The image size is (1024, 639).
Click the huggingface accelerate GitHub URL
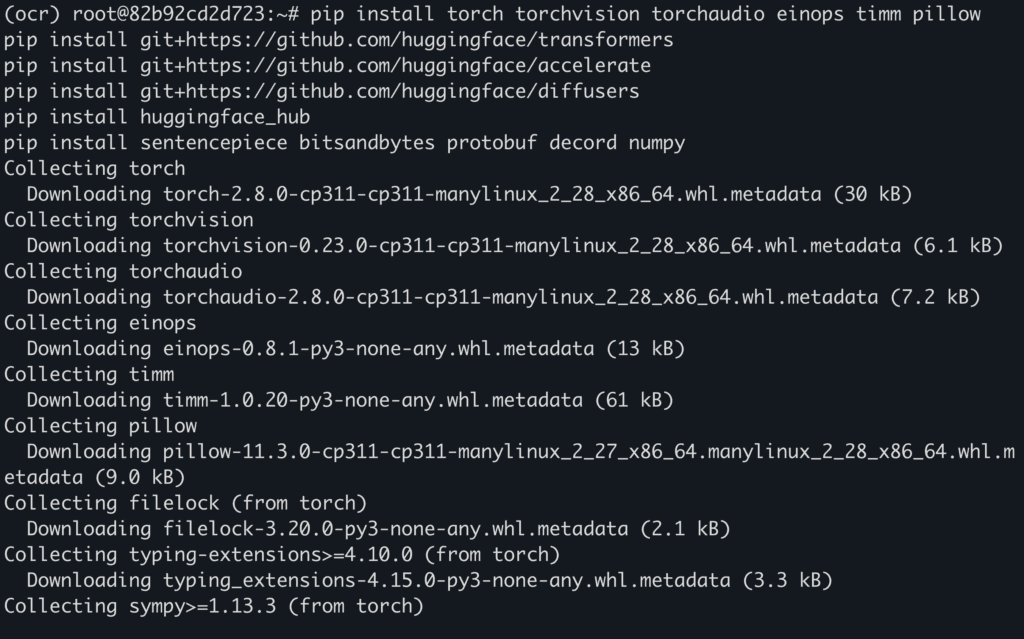coord(390,65)
